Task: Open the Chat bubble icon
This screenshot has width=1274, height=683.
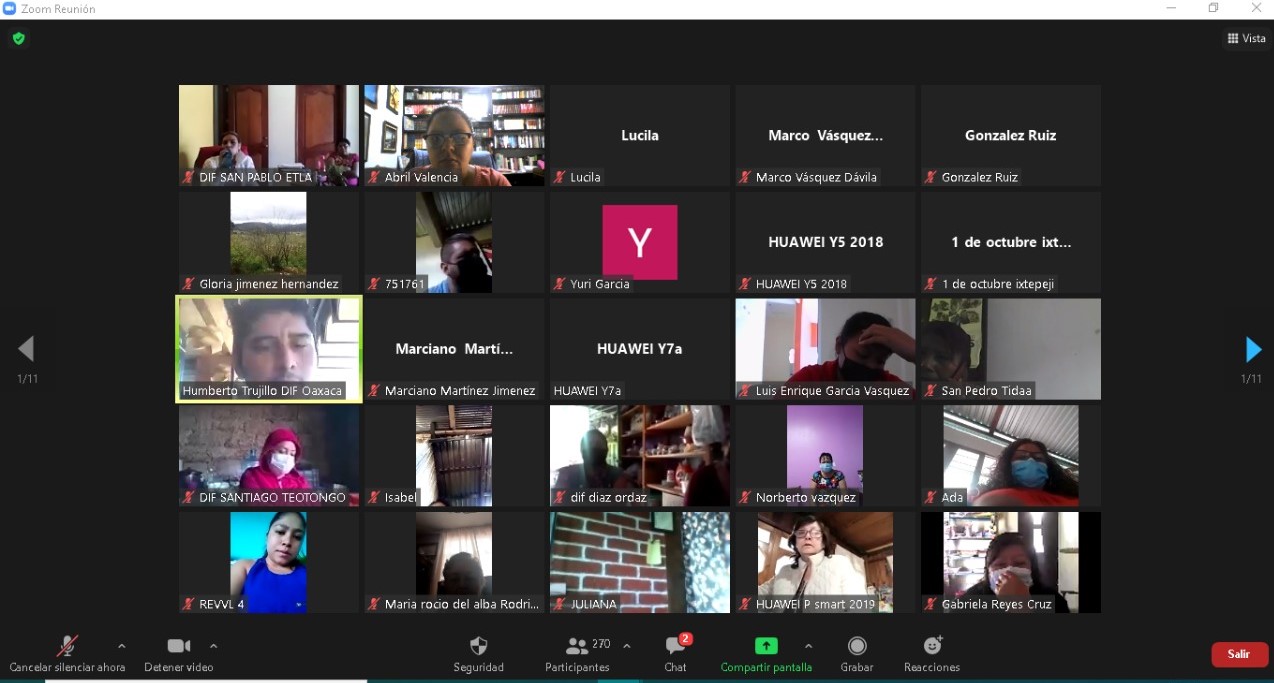Action: click(675, 646)
